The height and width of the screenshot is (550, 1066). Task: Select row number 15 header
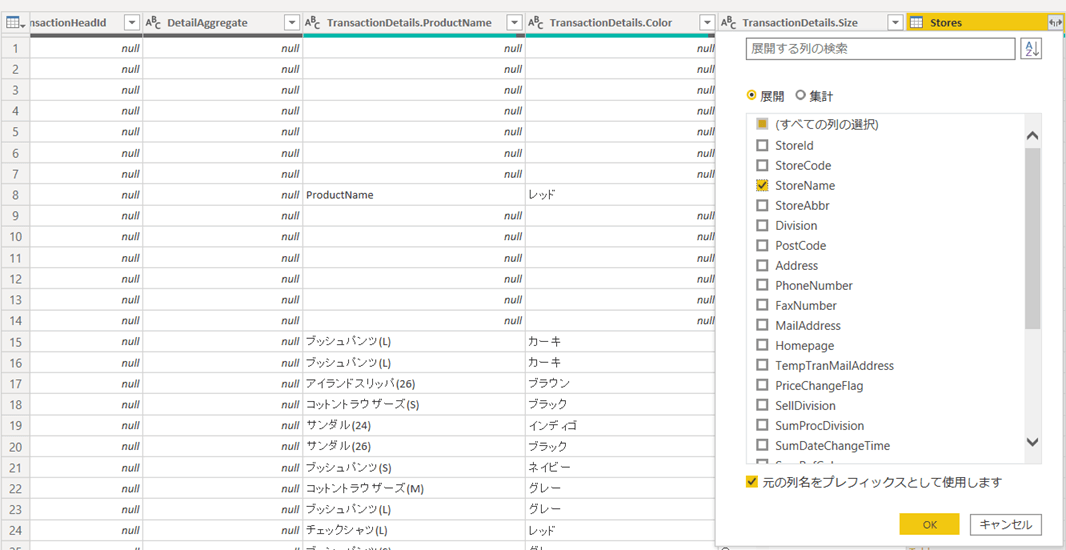pos(15,341)
